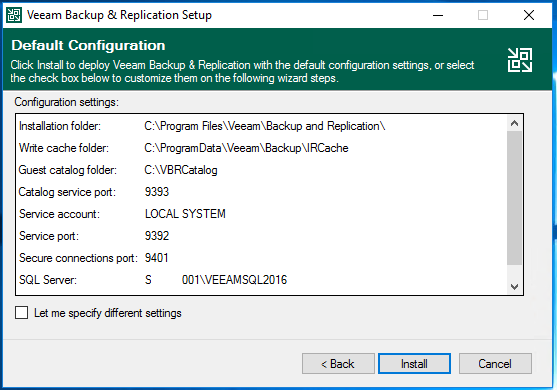557x390 pixels.
Task: Click the 'C:\VBRCatalog' value
Action: (181, 170)
